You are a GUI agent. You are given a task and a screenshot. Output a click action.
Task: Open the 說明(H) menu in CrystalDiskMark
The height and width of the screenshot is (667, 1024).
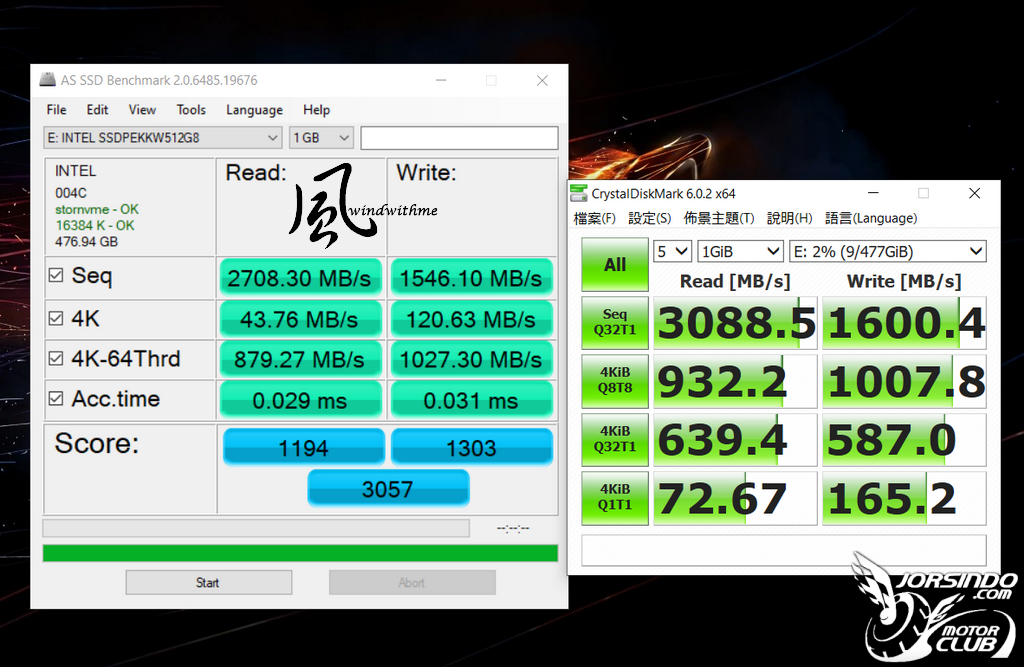click(x=789, y=218)
